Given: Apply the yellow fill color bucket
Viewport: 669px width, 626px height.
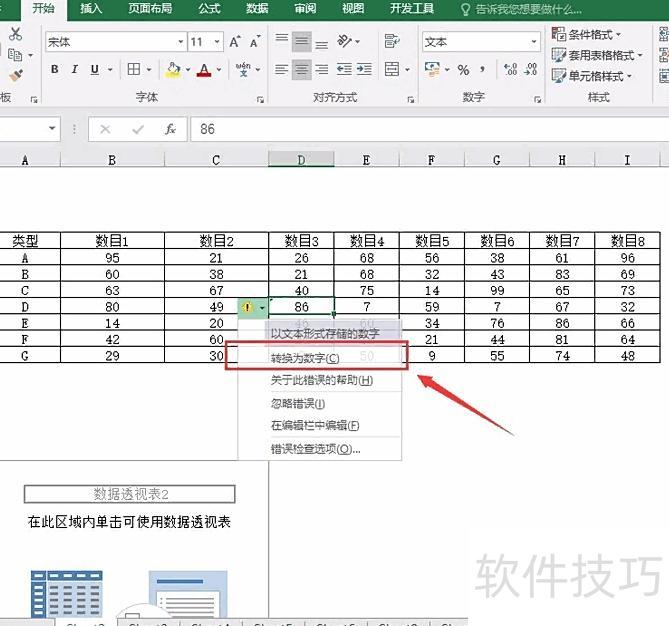Looking at the screenshot, I should (x=173, y=70).
